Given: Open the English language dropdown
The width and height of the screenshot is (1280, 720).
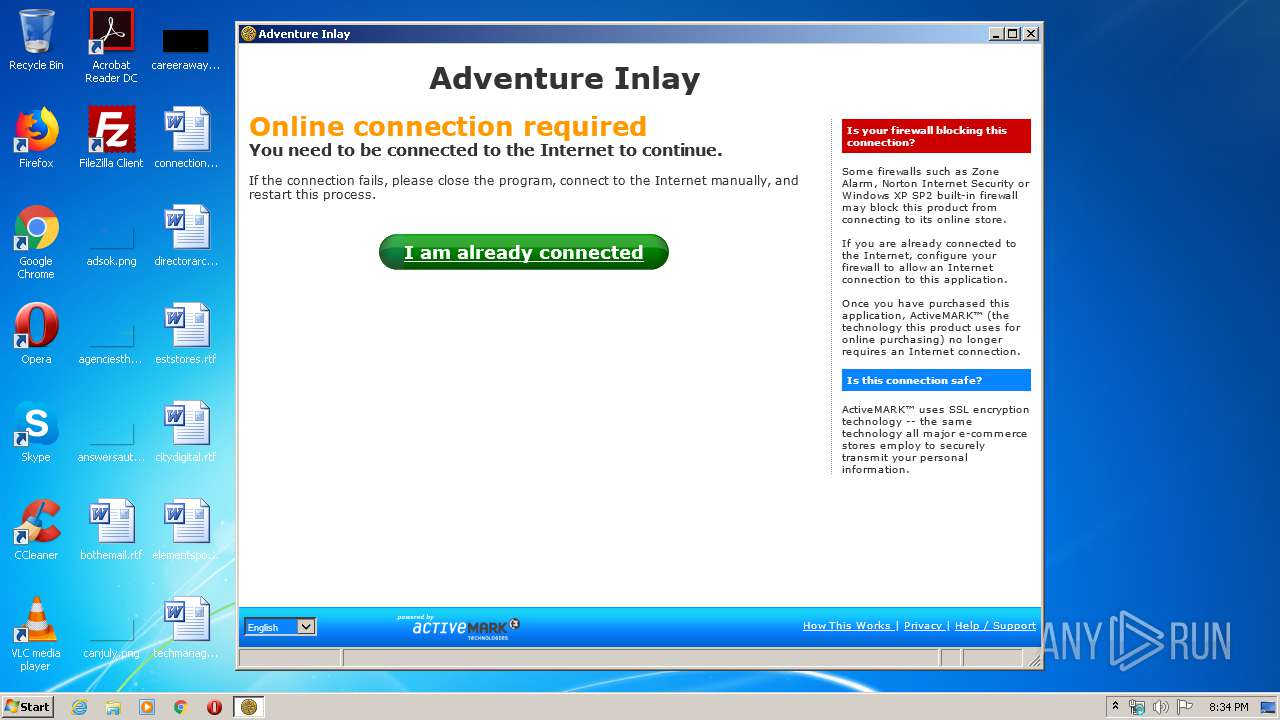Looking at the screenshot, I should point(280,627).
